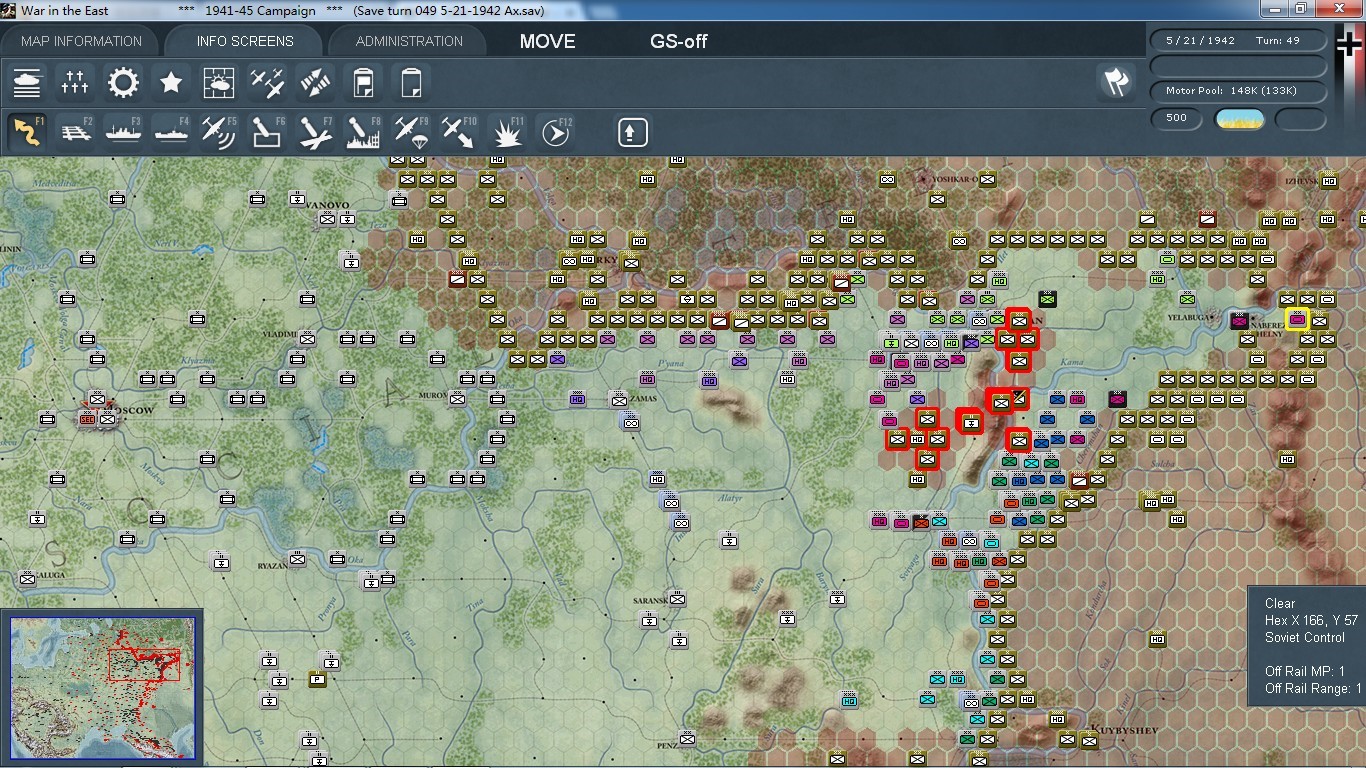Click the crossed satellites-with-arrows icon
Image resolution: width=1366 pixels, height=768 pixels.
(315, 82)
